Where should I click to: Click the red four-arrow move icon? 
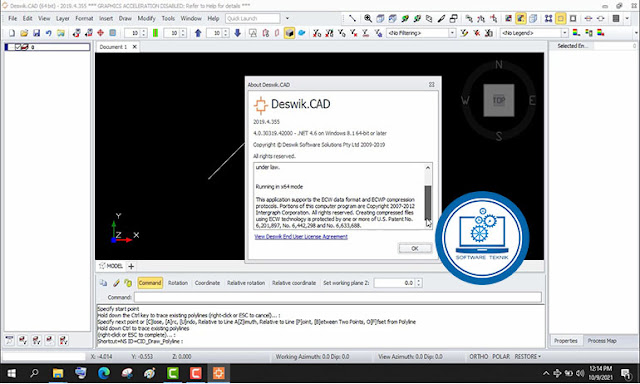pos(100,33)
